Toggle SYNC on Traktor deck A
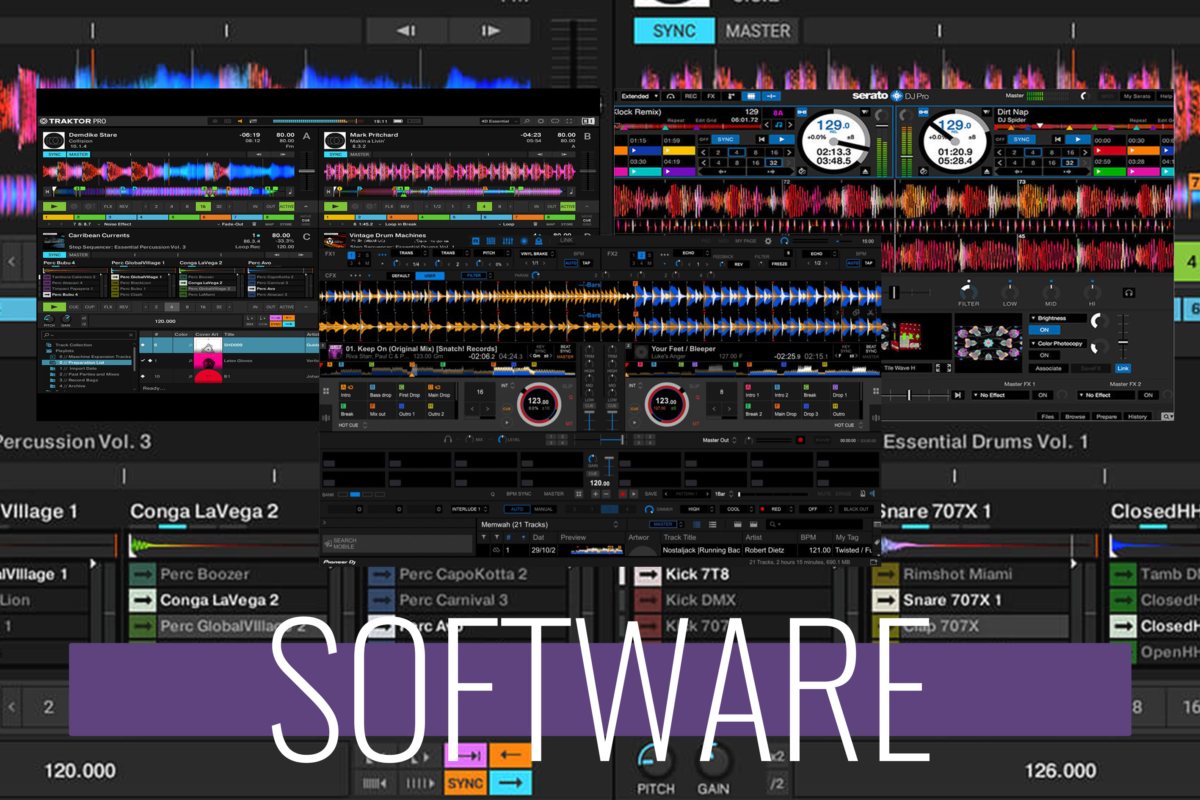 point(53,155)
